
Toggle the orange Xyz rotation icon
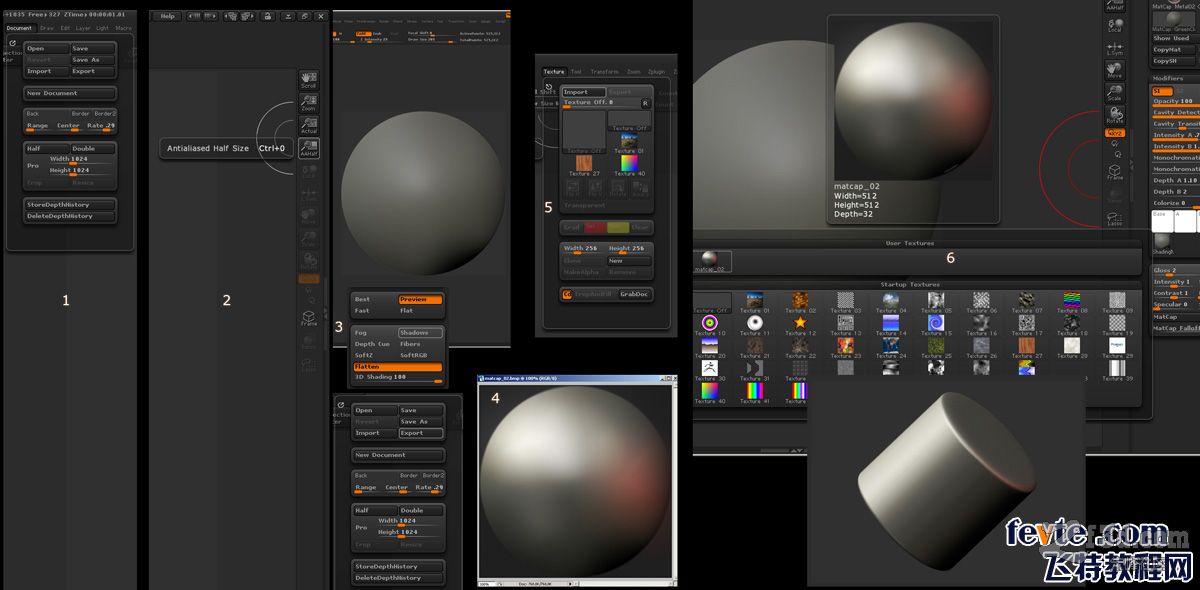pos(1114,133)
